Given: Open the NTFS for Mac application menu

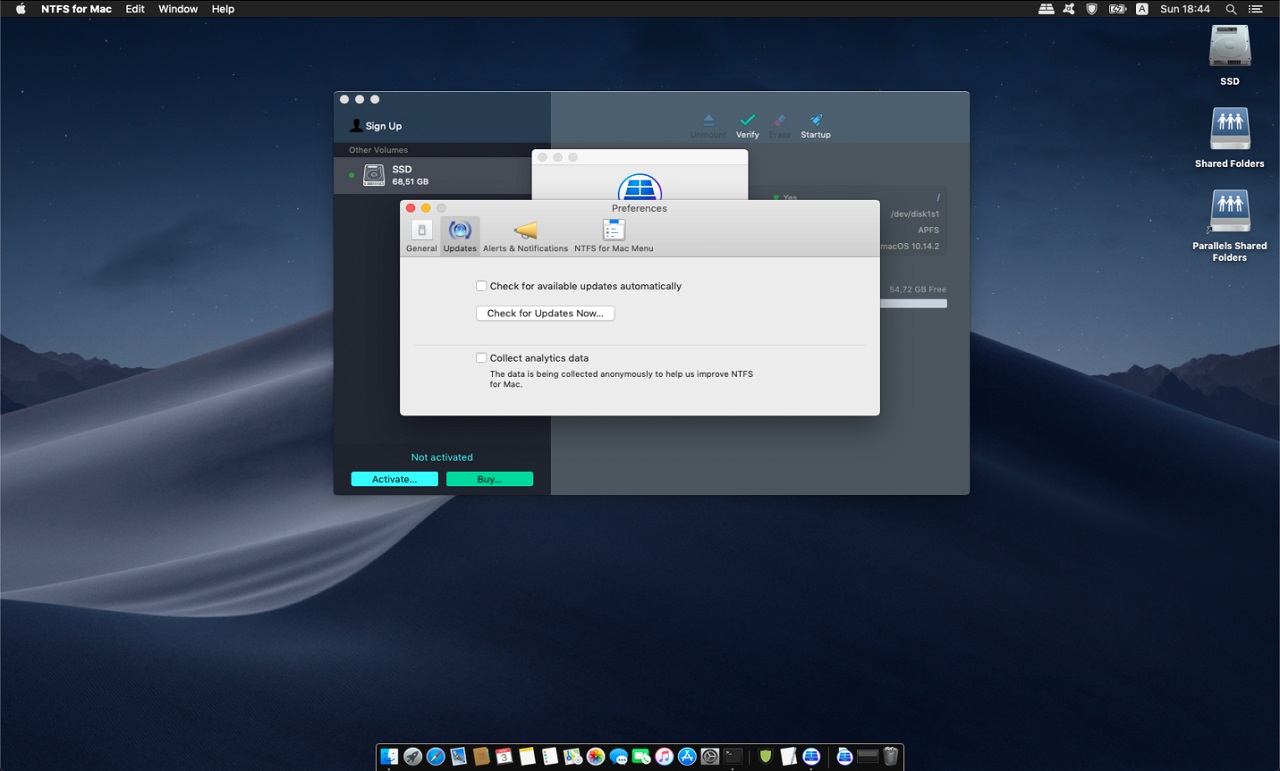Looking at the screenshot, I should click(x=76, y=9).
